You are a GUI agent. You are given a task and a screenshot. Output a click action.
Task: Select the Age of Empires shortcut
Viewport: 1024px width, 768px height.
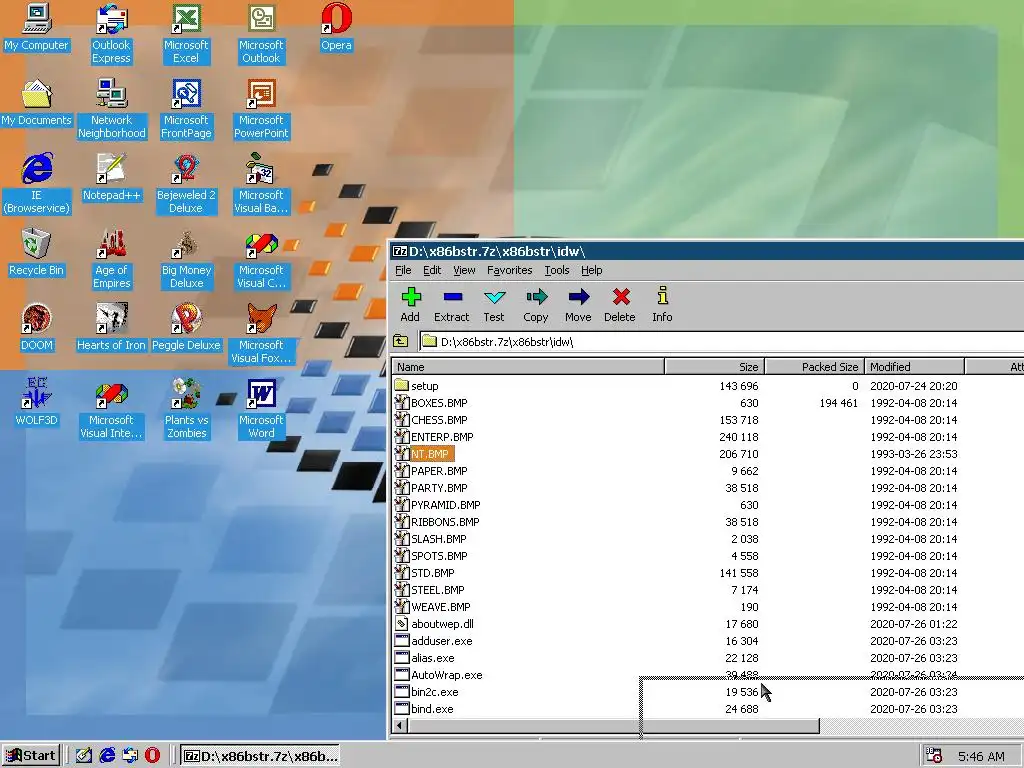[x=112, y=259]
